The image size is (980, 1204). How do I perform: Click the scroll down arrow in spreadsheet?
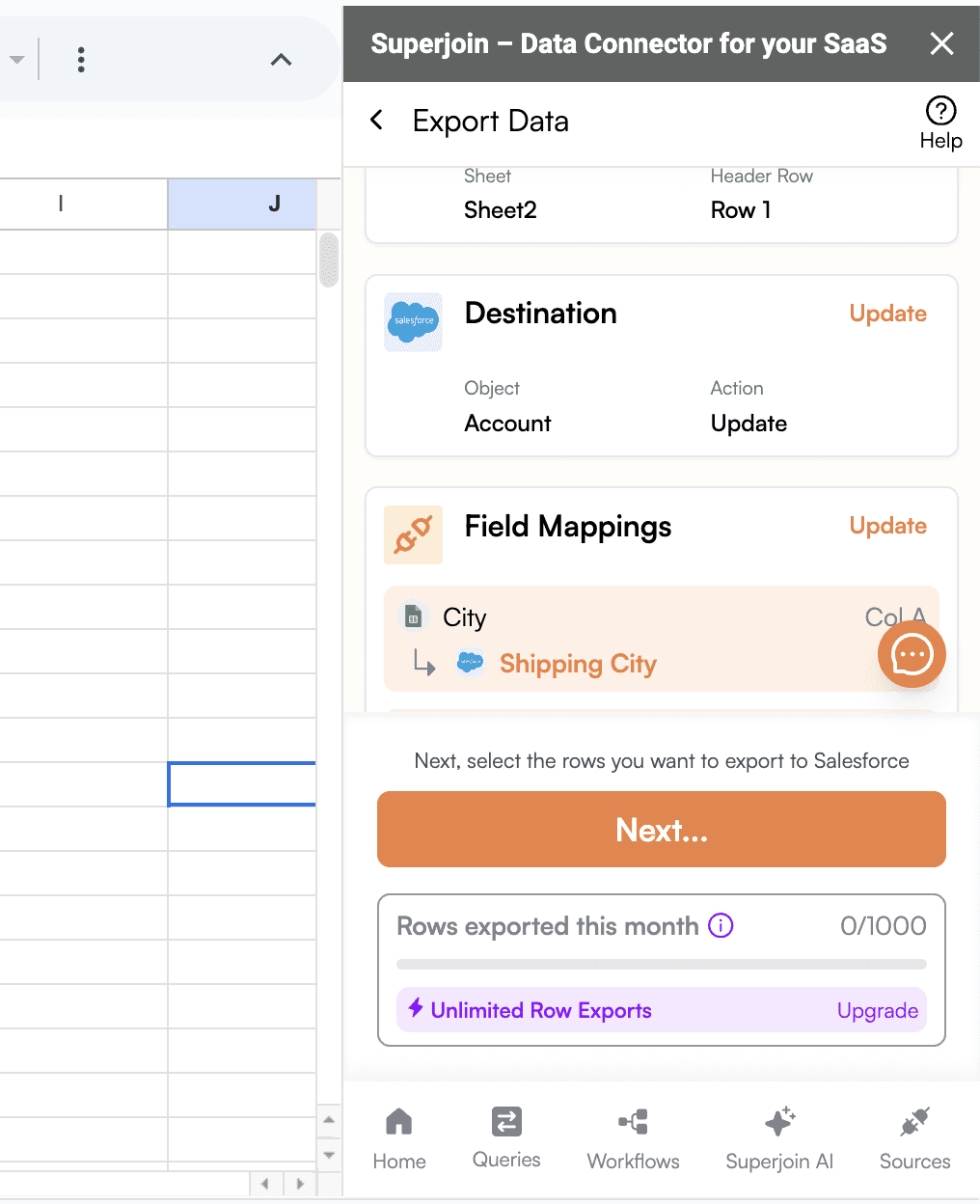(329, 1155)
